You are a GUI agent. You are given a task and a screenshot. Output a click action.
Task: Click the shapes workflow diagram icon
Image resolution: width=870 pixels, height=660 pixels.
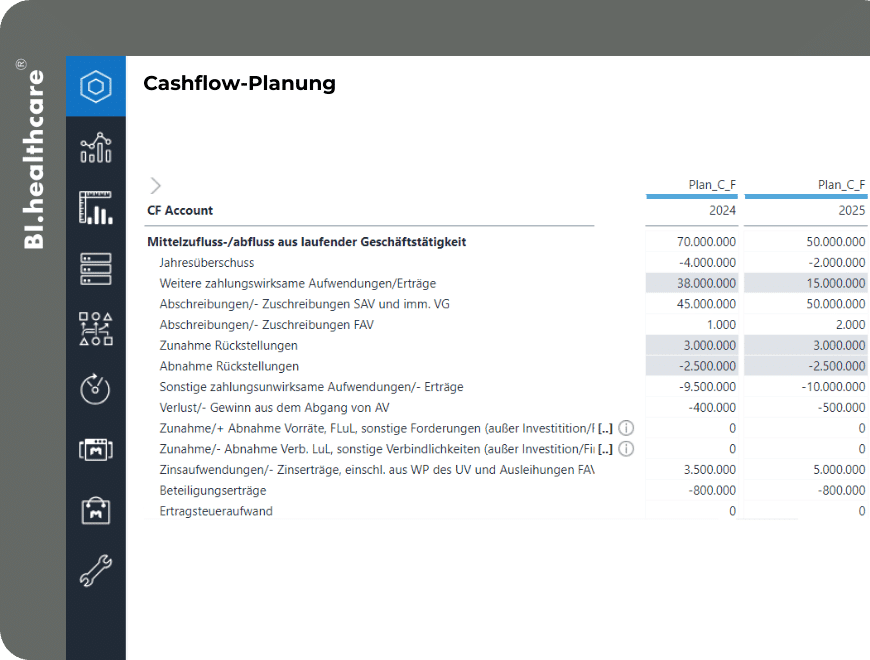96,329
